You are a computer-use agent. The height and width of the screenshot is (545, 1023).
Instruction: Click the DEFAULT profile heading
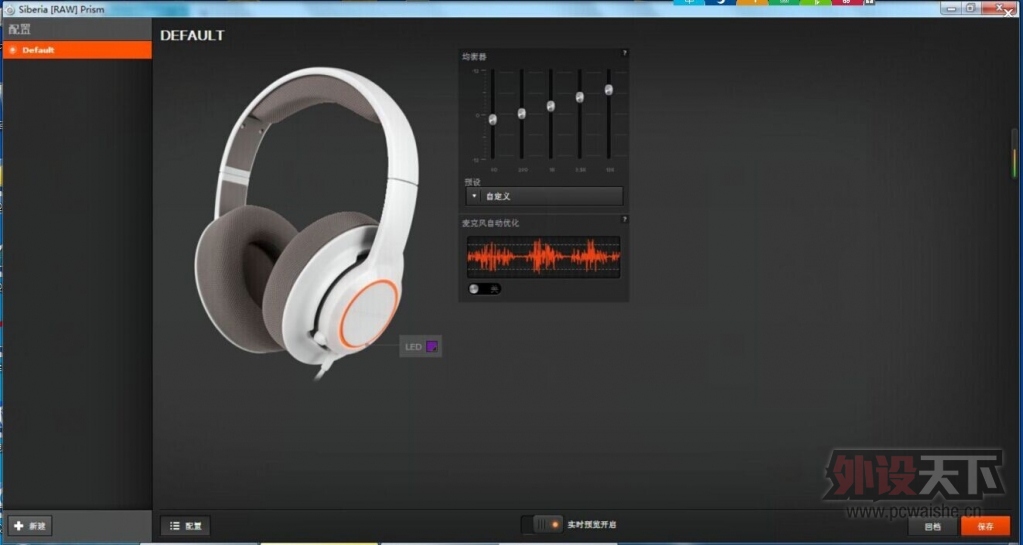coord(192,36)
